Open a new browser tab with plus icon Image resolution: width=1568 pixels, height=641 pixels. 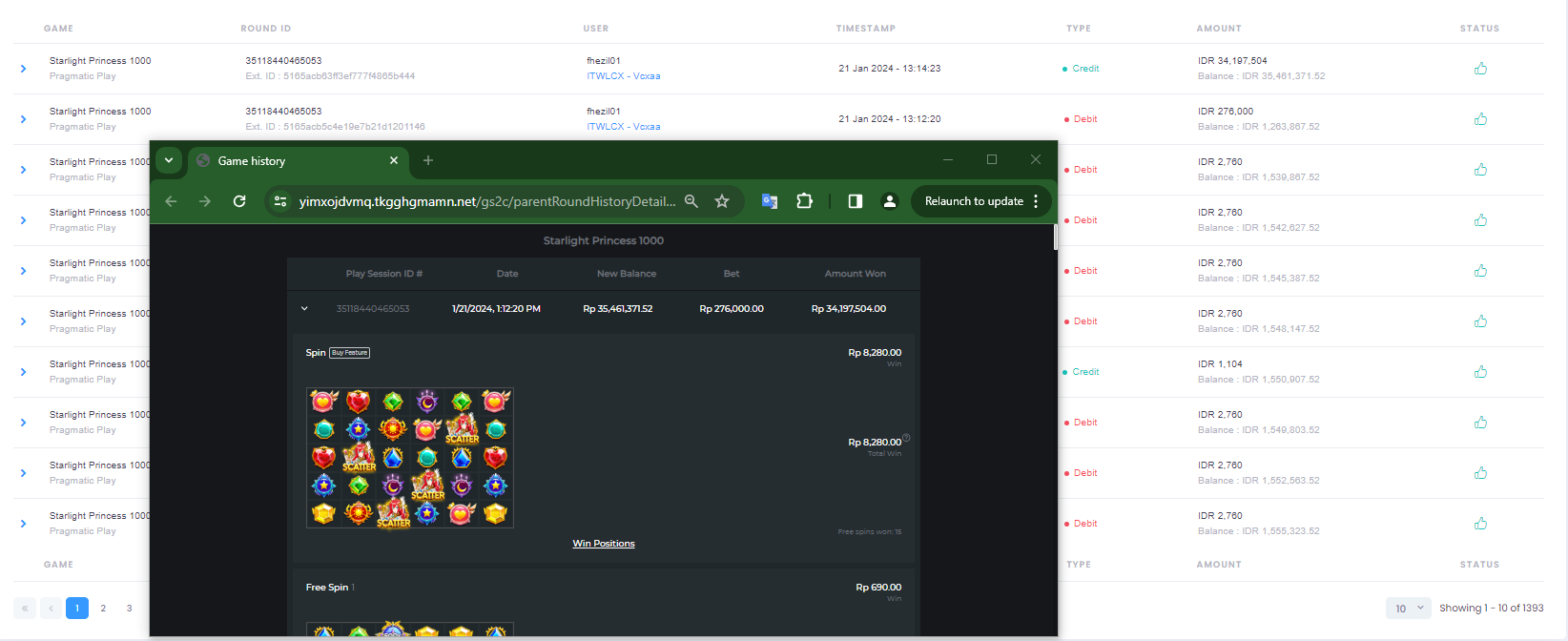point(428,160)
